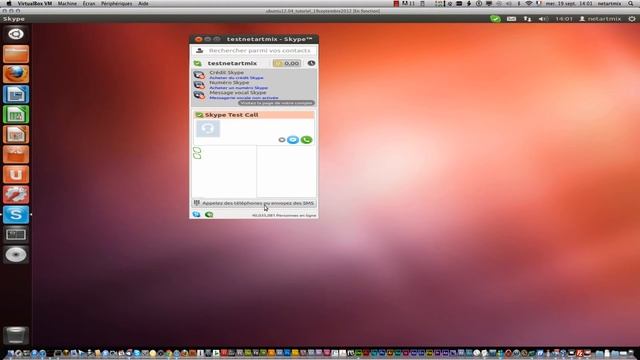
Task: Click the testnetartmix profile name
Action: click(232, 63)
